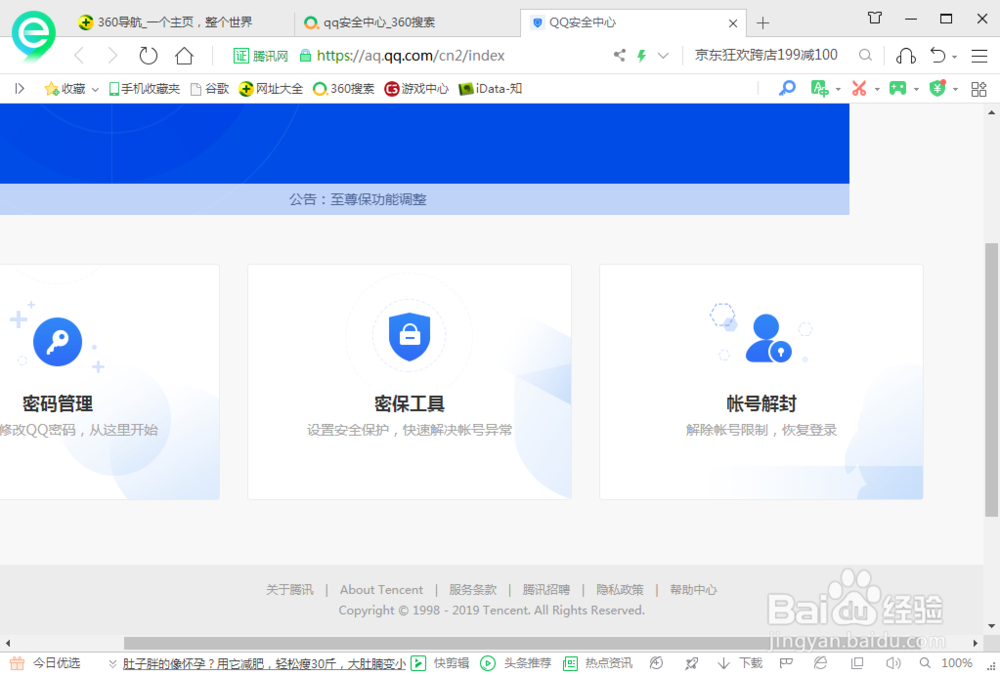Open the 谷歌 bookmark
Viewport: 1000px width, 675px height.
(x=210, y=89)
